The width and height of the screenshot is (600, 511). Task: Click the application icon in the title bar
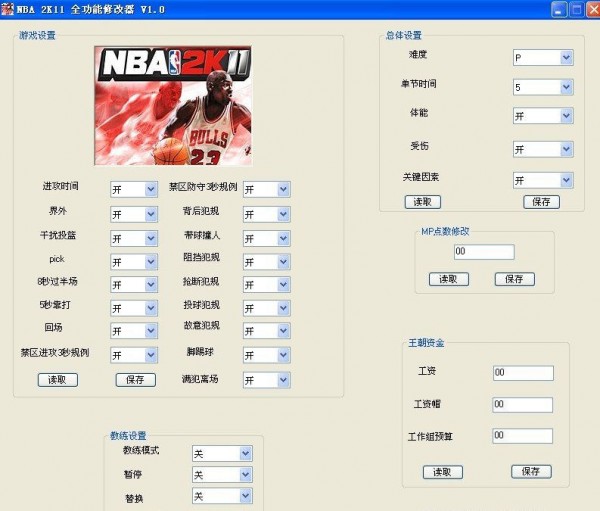tap(7, 9)
